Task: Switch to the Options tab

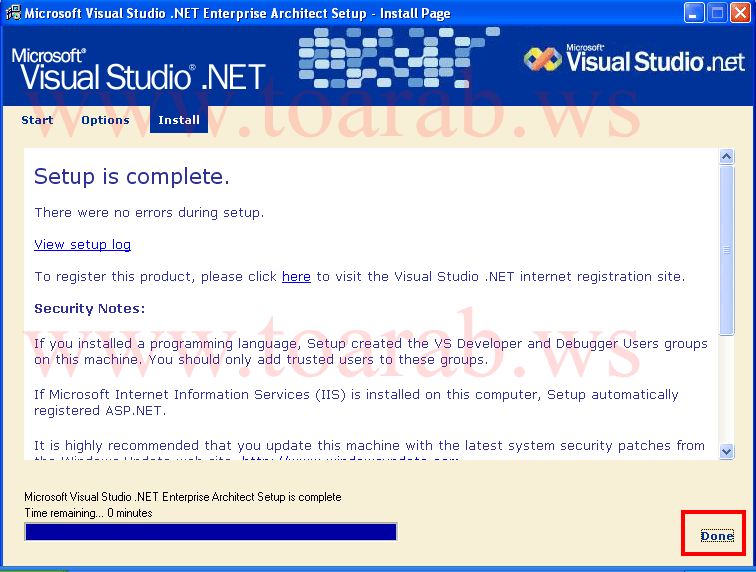Action: (105, 120)
